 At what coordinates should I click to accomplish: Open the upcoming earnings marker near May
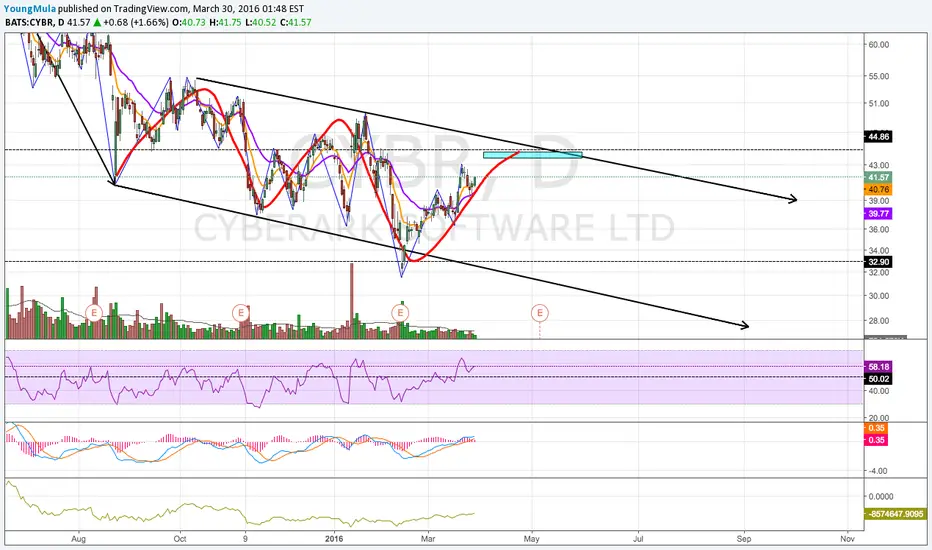pyautogui.click(x=539, y=312)
